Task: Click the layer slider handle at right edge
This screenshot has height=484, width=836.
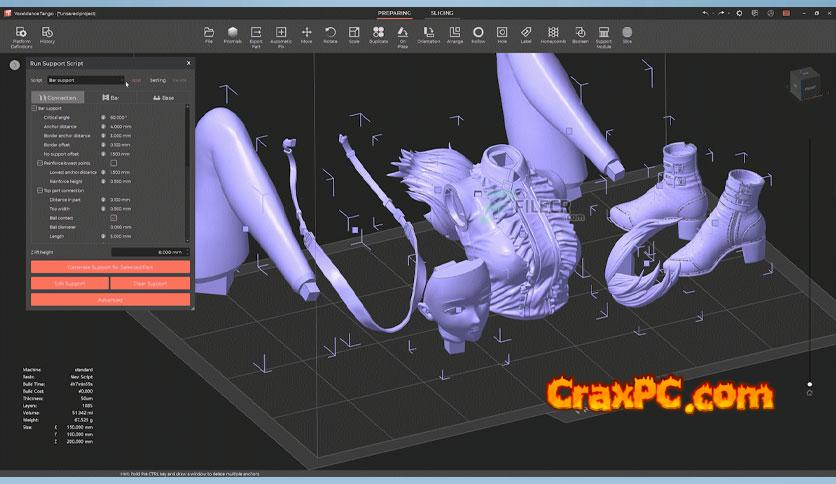Action: [x=809, y=384]
